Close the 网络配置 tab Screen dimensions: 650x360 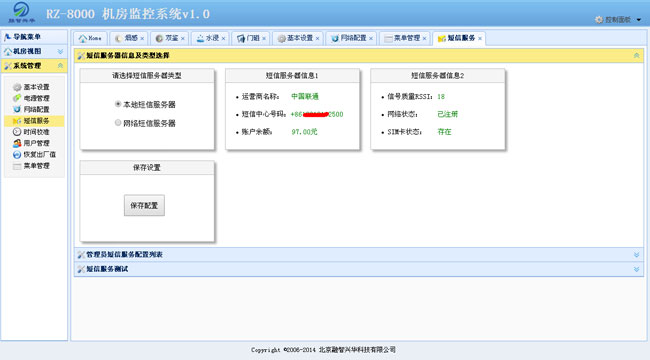(x=371, y=39)
